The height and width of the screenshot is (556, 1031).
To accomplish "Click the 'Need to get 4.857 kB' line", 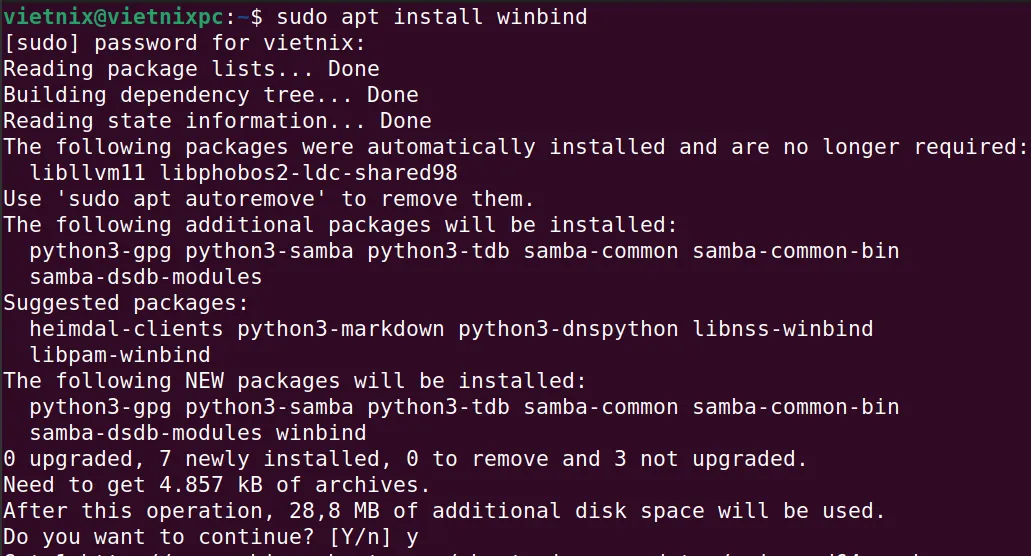I will click(217, 485).
